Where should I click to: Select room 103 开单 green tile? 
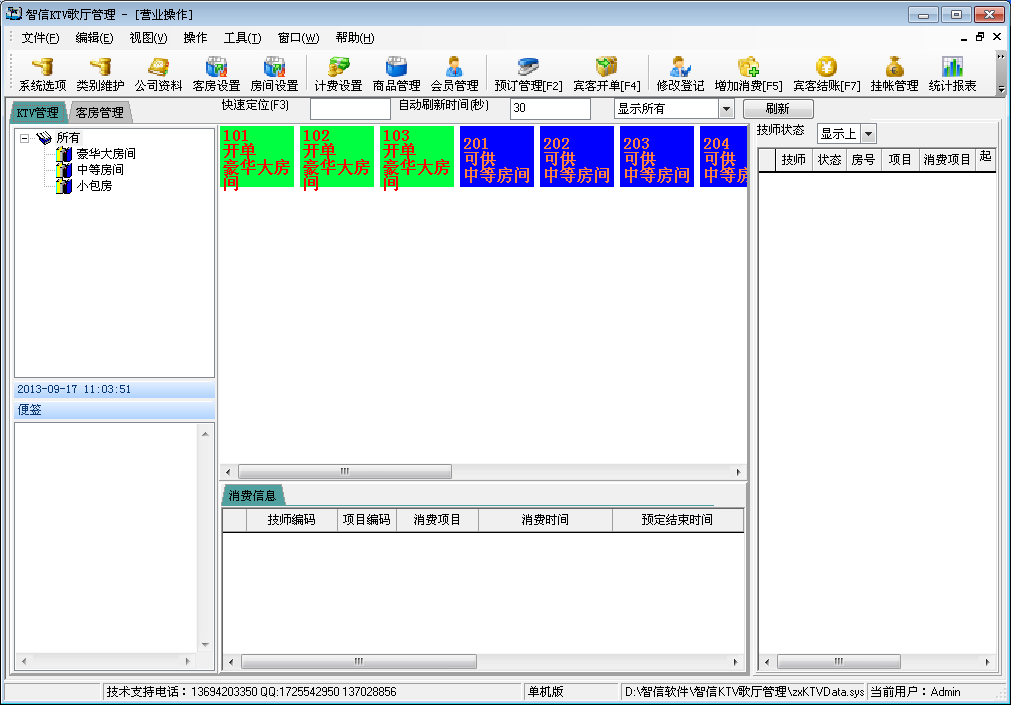pos(417,157)
